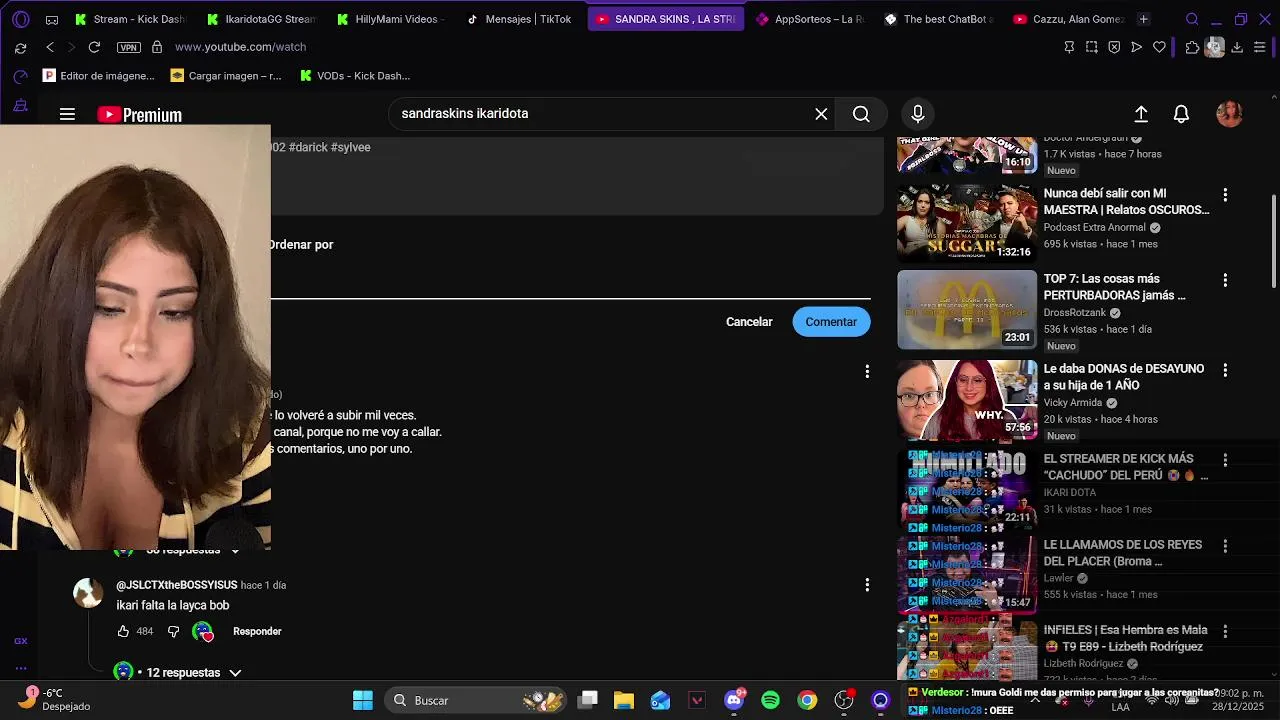Switch to 'Stream - Kick Dash' tab

[132, 19]
